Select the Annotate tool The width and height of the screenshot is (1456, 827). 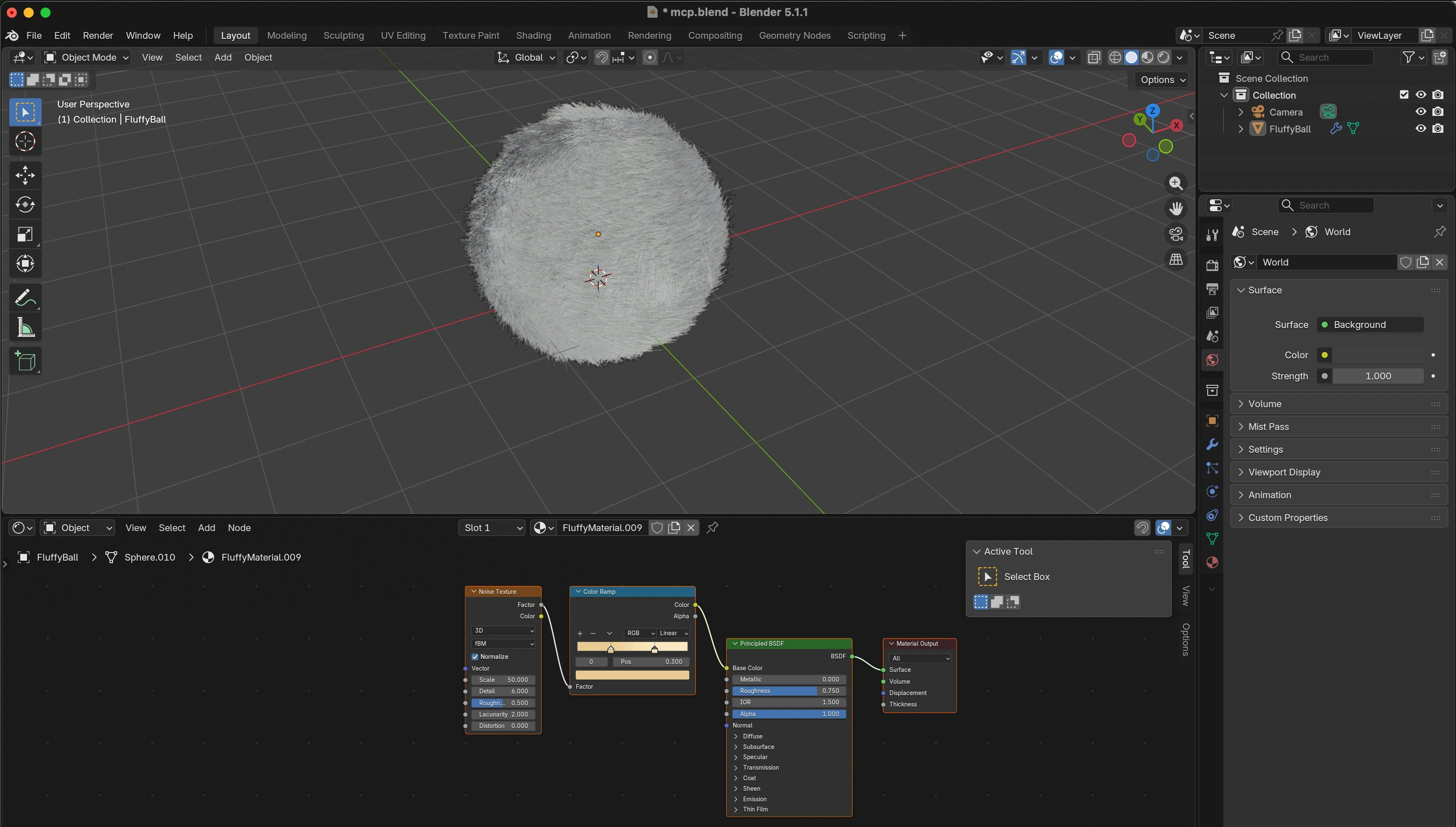click(25, 298)
